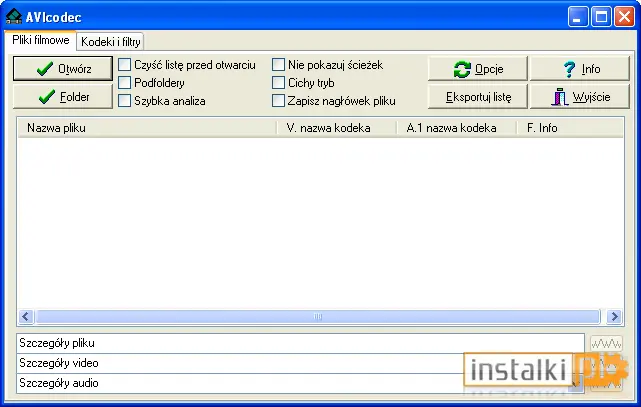
Task: Click the Folder button
Action: click(x=63, y=97)
